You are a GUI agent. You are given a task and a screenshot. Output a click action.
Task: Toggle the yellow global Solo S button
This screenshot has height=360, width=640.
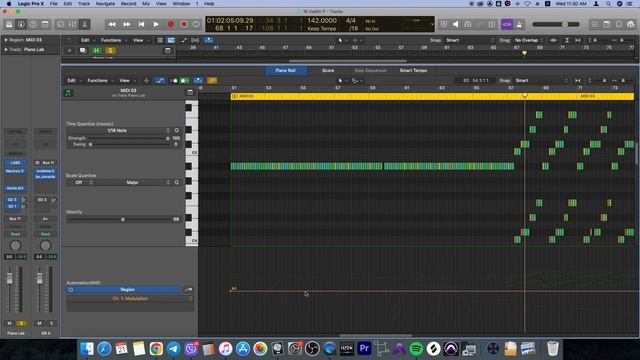point(110,51)
